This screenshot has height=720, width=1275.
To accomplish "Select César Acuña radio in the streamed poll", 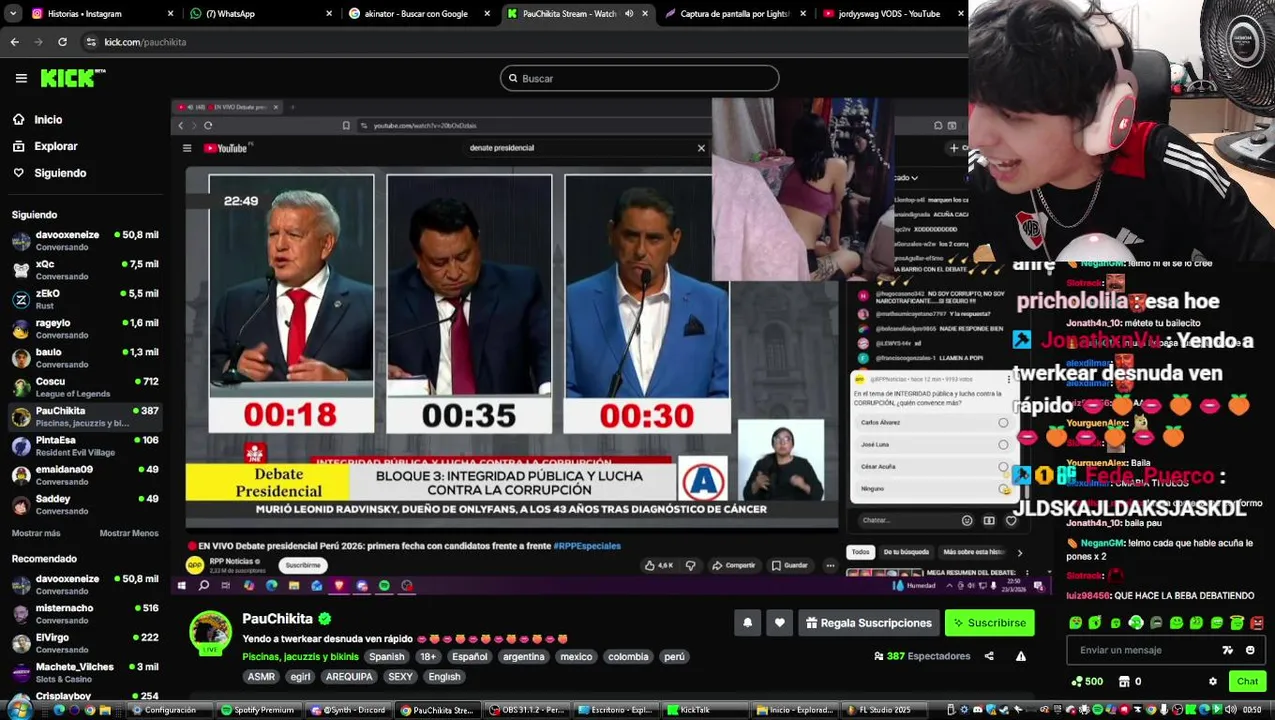I will pos(1003,467).
